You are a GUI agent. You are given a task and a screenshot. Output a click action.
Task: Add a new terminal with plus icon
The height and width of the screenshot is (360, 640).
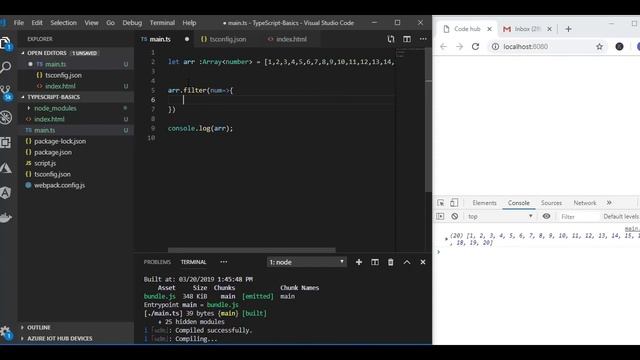click(x=359, y=262)
